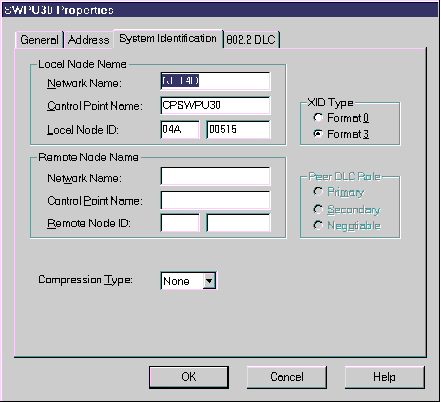Click the second Remote Node ID box
This screenshot has width=441, height=402.
pyautogui.click(x=238, y=223)
